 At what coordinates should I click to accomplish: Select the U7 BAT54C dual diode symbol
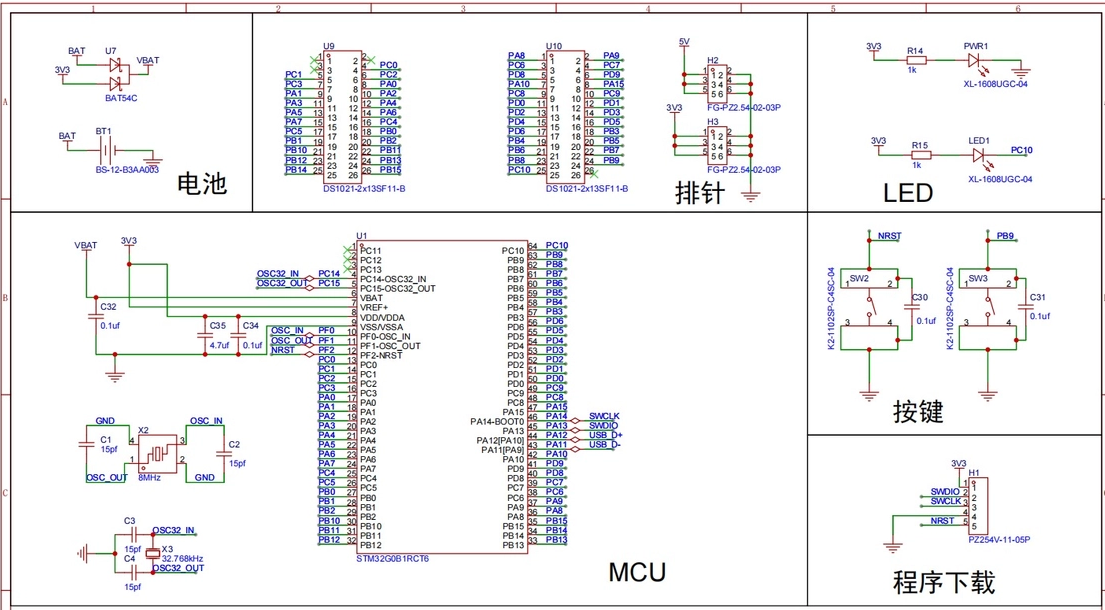pos(116,75)
